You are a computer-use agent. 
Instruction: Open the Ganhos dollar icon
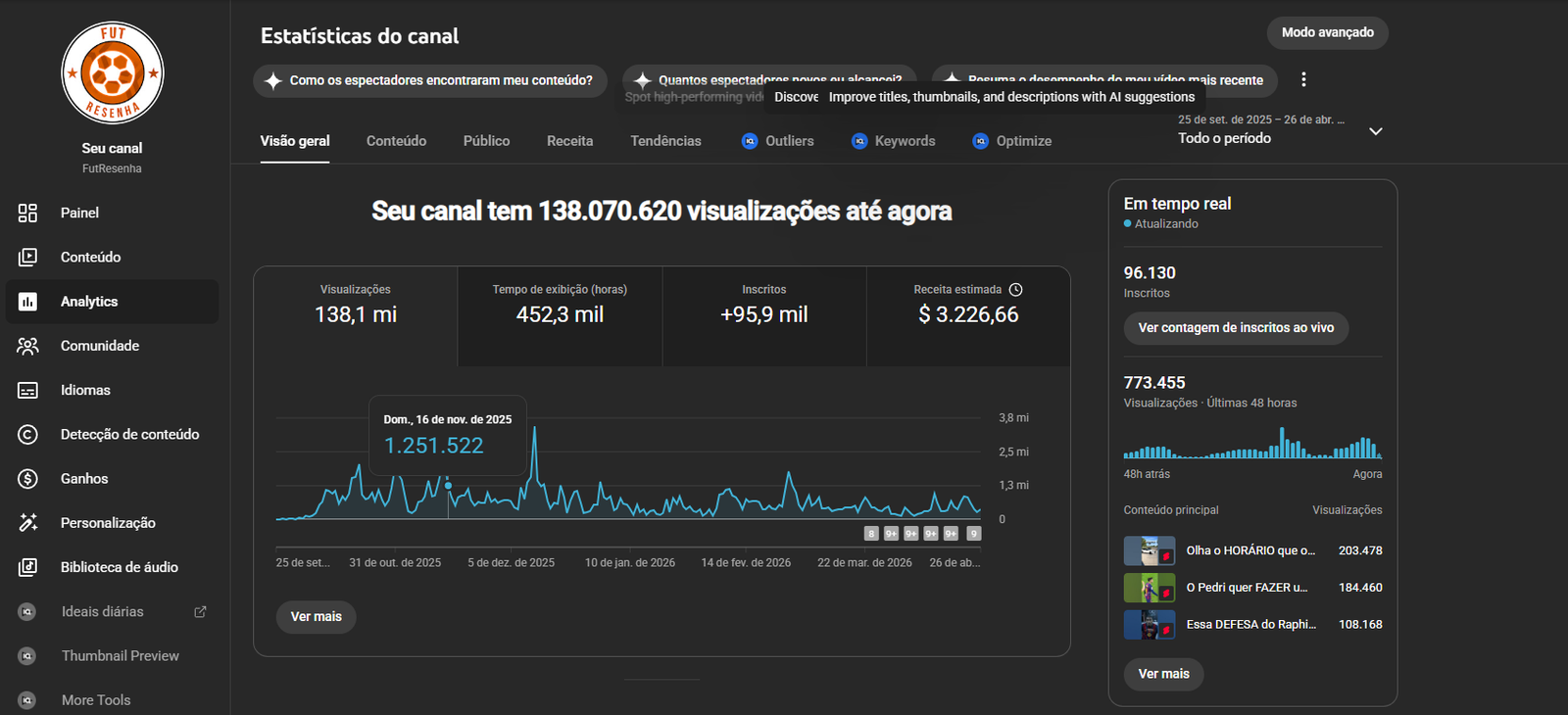(27, 479)
